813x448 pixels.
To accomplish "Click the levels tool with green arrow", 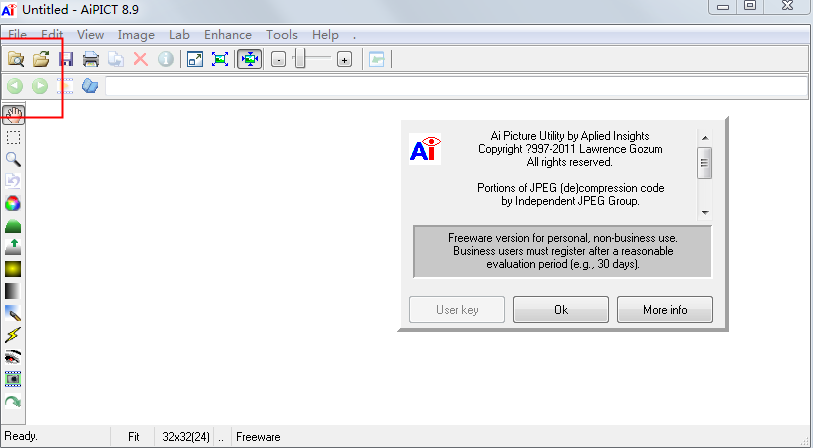I will (x=13, y=247).
